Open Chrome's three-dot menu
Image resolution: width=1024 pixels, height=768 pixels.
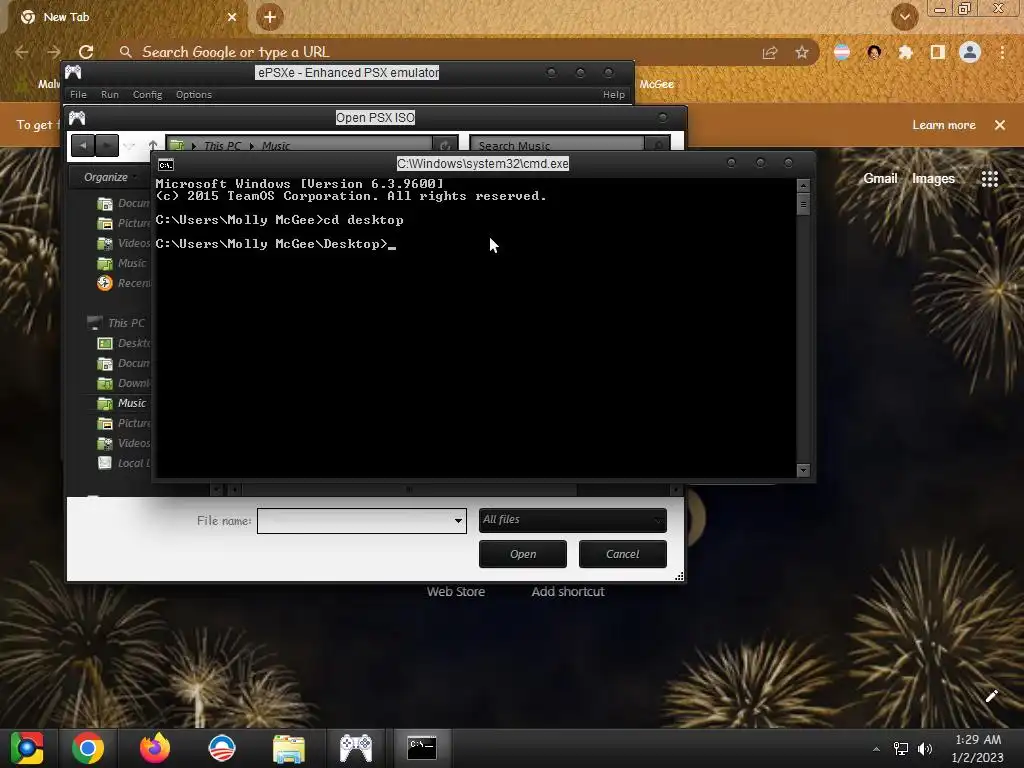click(1002, 52)
